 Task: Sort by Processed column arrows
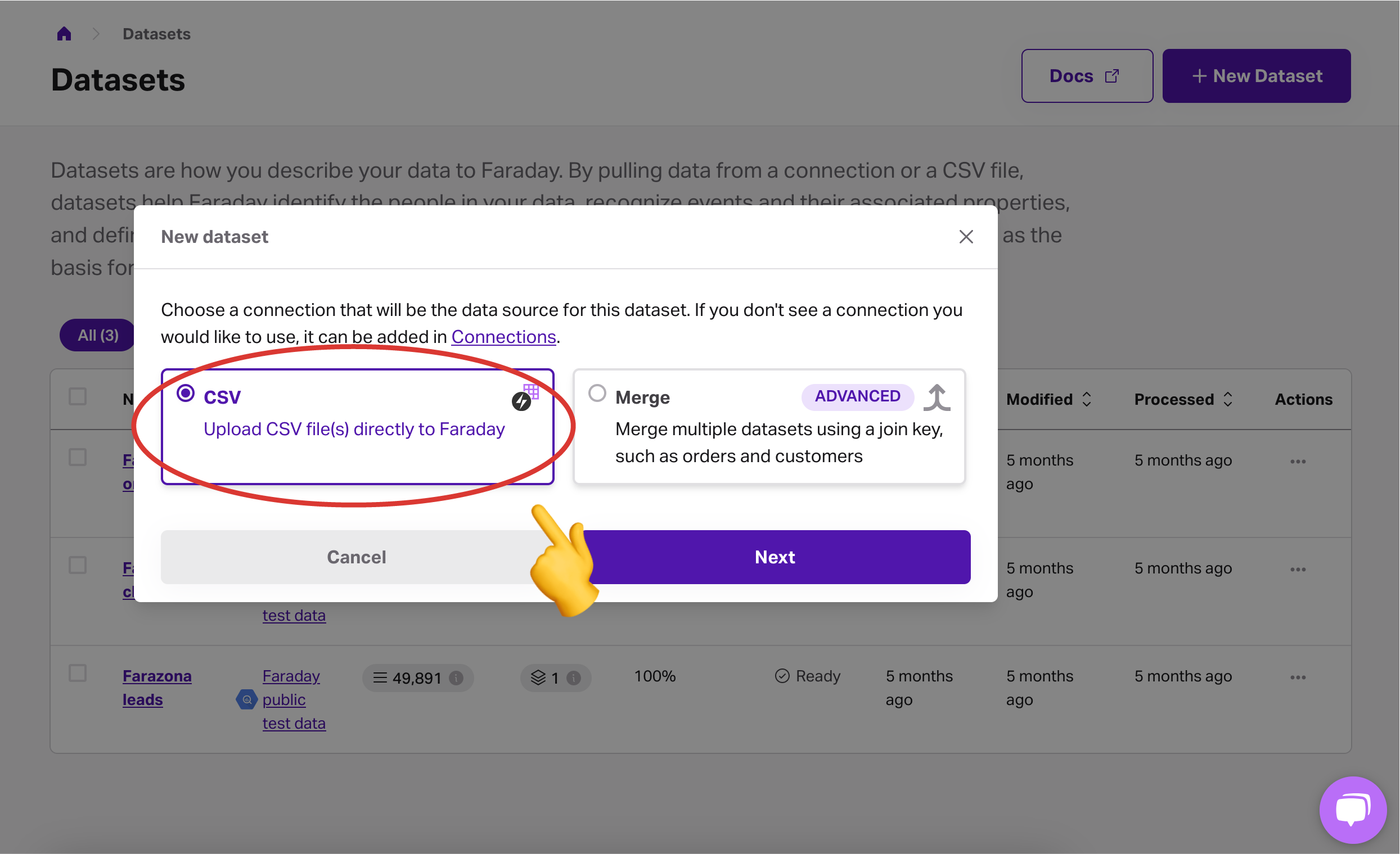1228,399
